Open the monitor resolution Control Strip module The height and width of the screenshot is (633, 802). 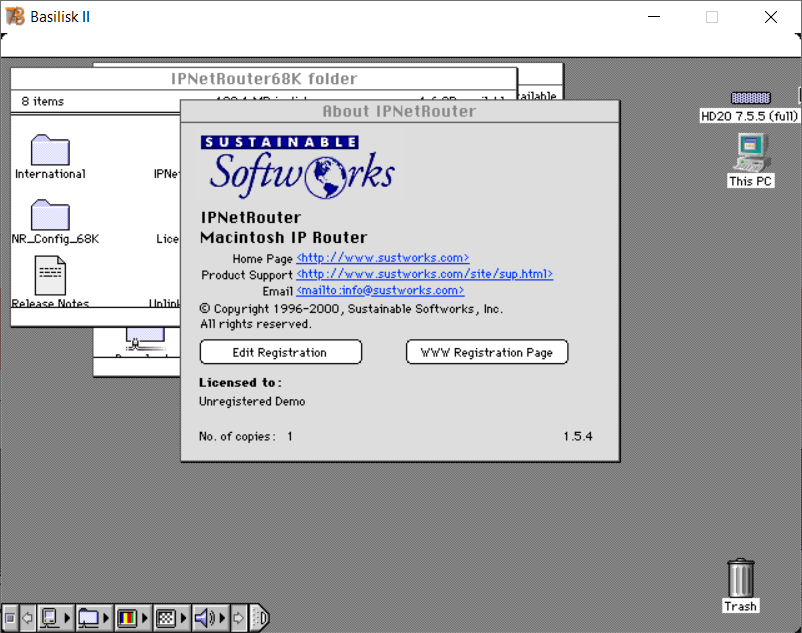[x=171, y=618]
